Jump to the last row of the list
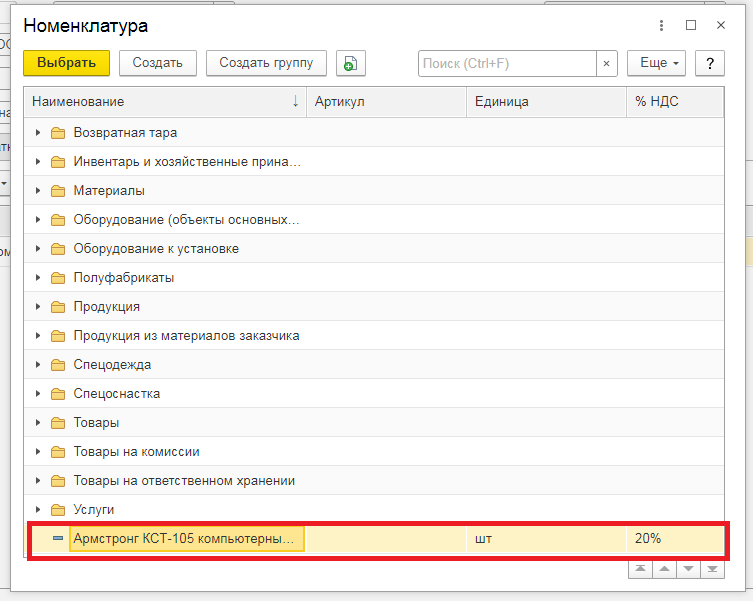This screenshot has width=753, height=601. point(712,569)
